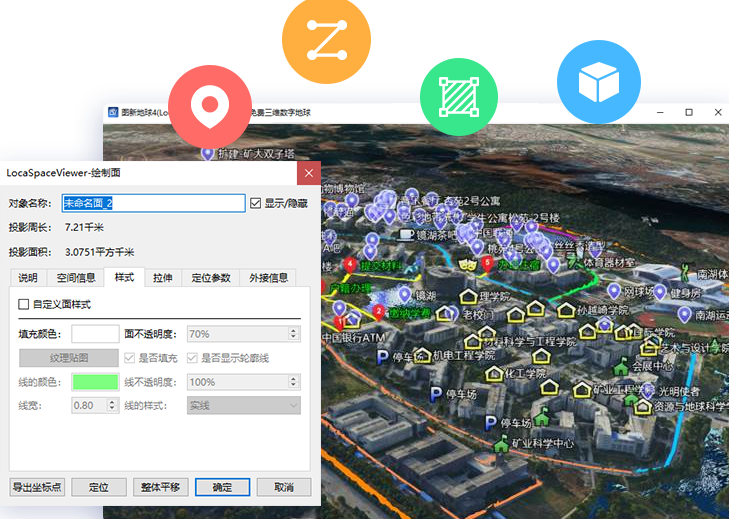Click the 确定 button
The image size is (729, 519).
coord(222,487)
